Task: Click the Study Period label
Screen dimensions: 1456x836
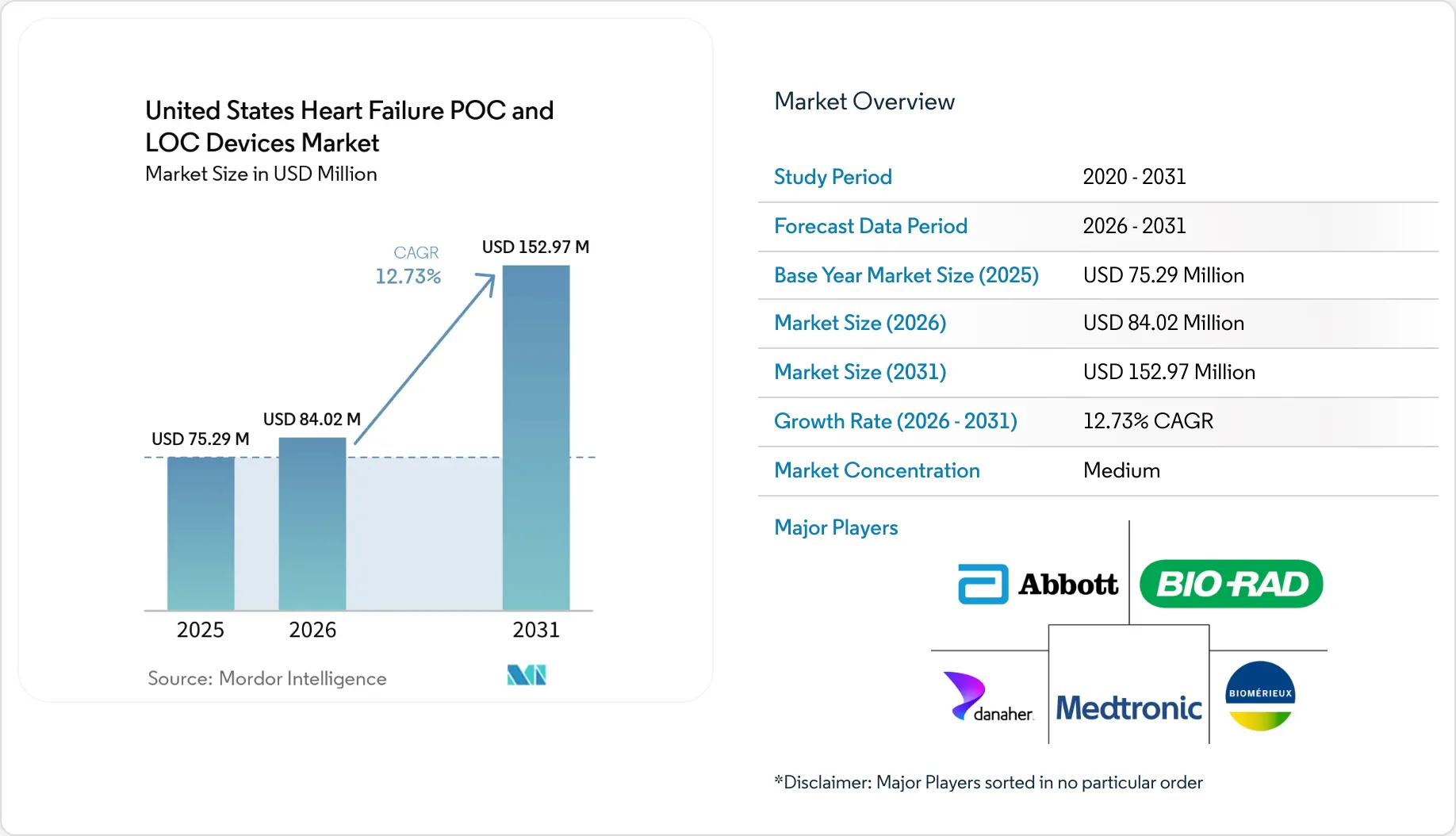Action: 833,177
